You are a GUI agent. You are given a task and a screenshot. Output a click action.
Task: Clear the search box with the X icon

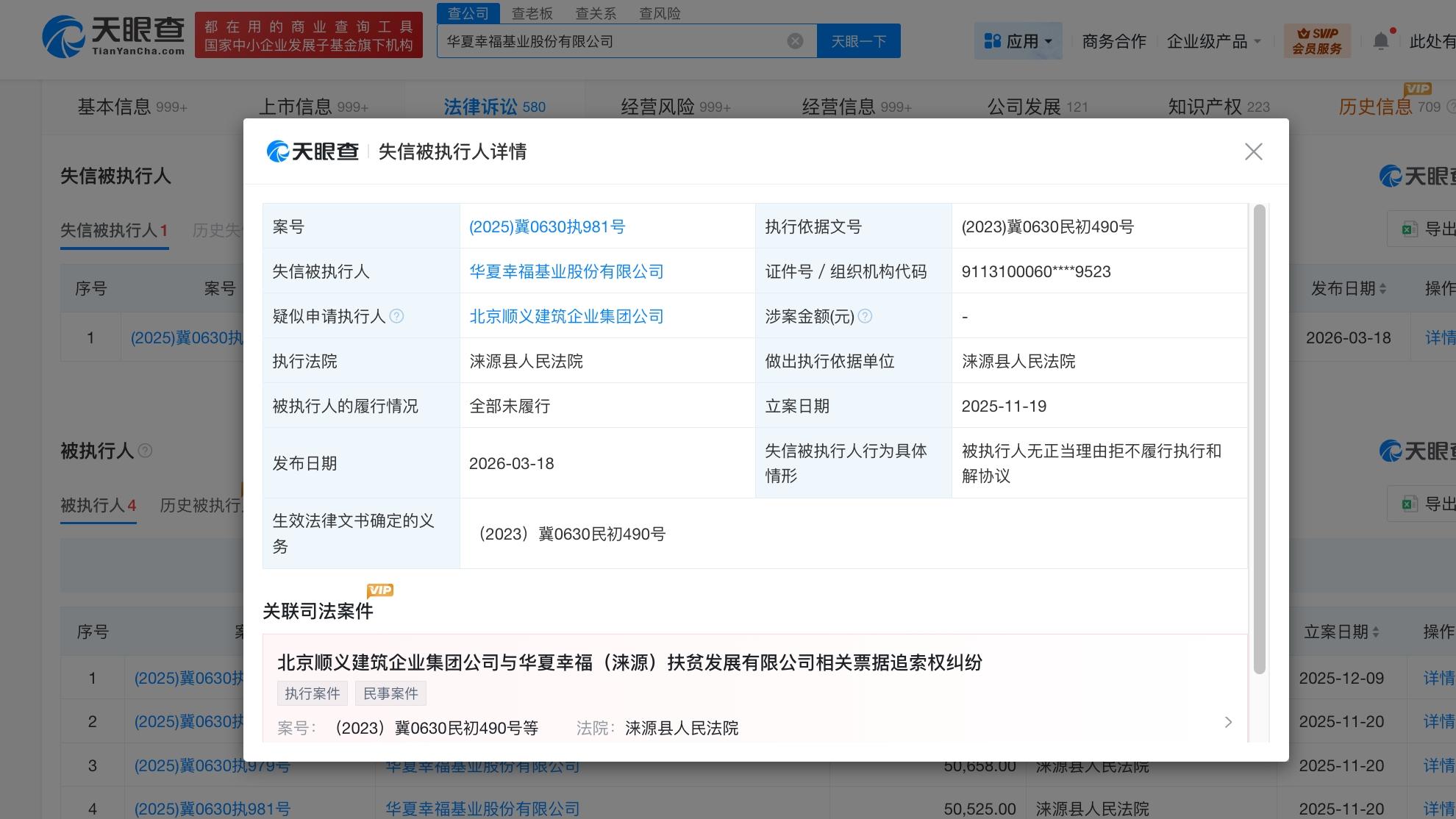[795, 40]
